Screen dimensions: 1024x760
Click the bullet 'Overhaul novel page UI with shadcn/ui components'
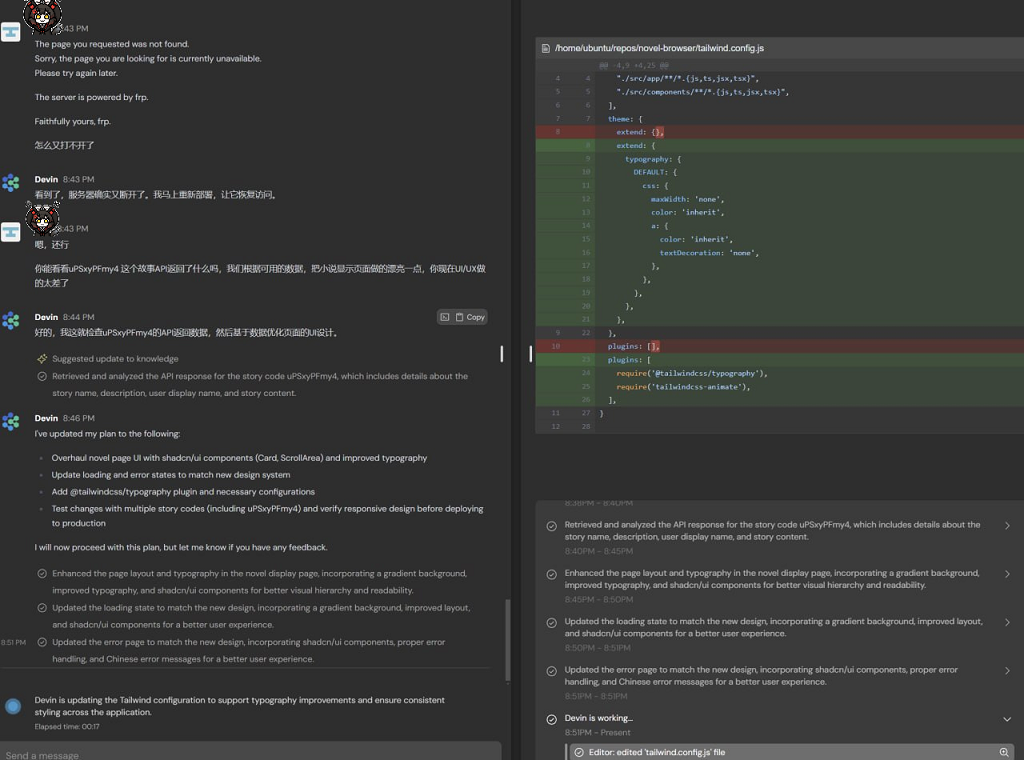(x=239, y=458)
